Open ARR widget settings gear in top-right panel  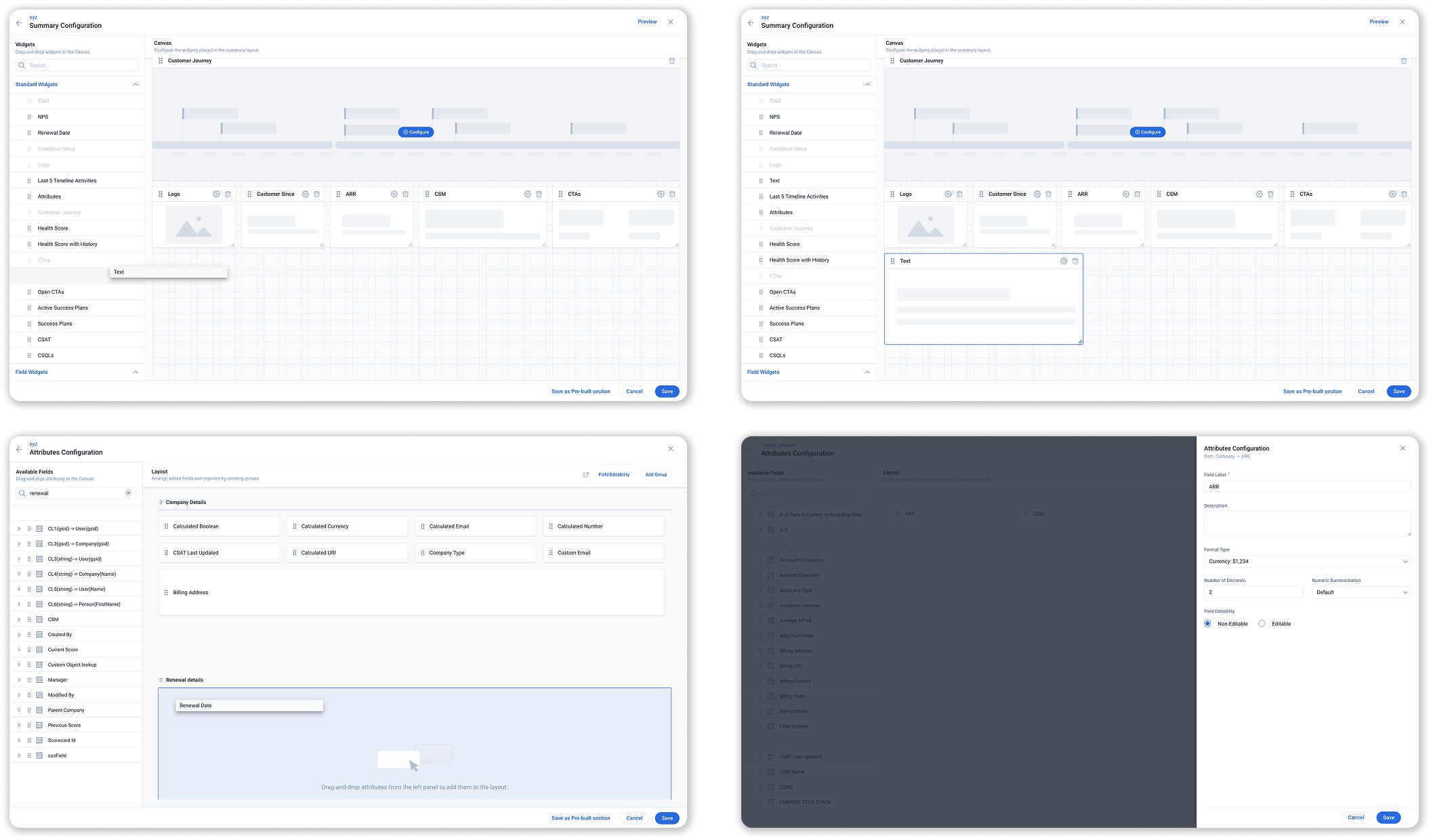1126,194
